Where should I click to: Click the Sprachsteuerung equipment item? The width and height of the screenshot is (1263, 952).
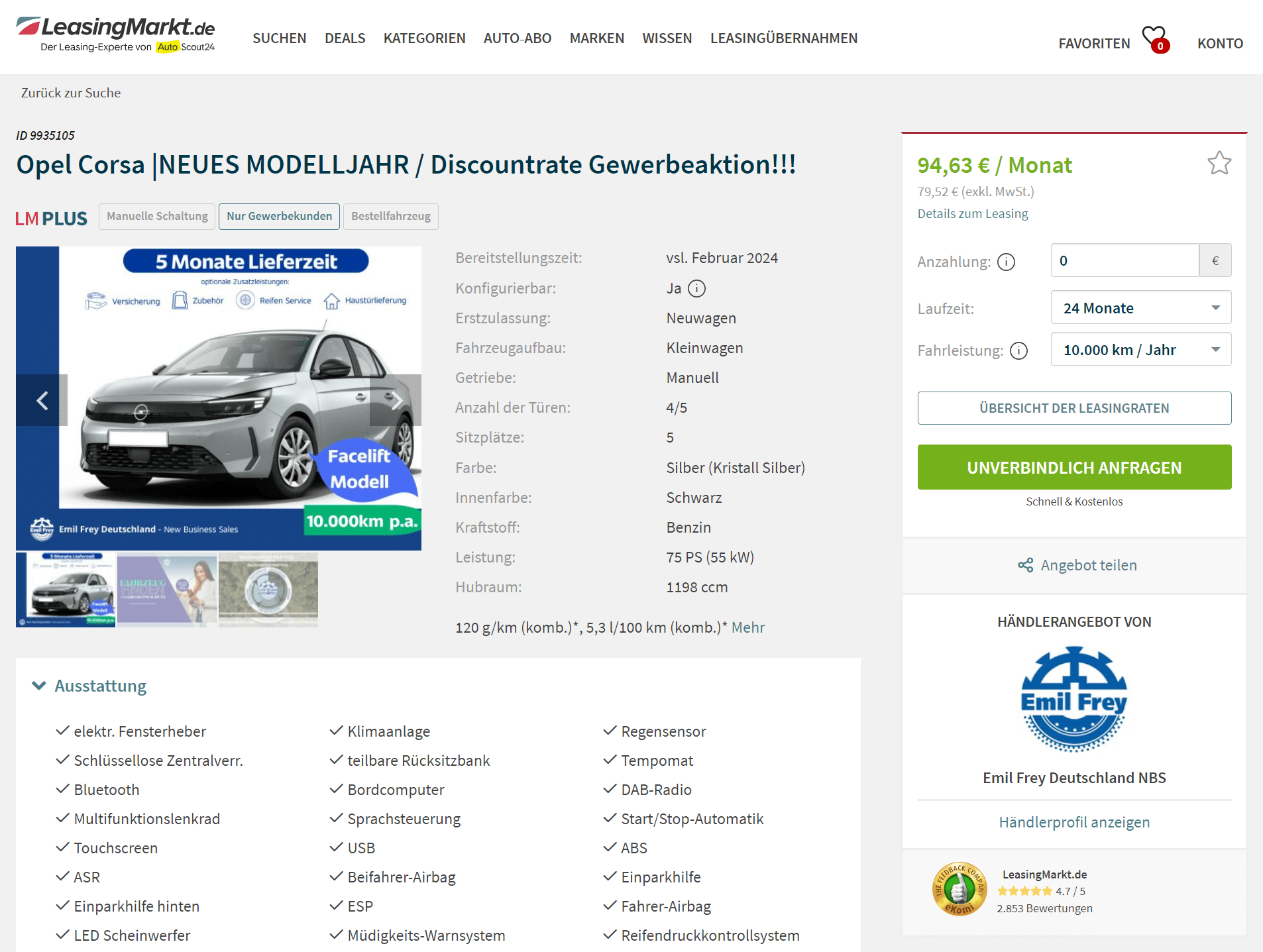(404, 819)
